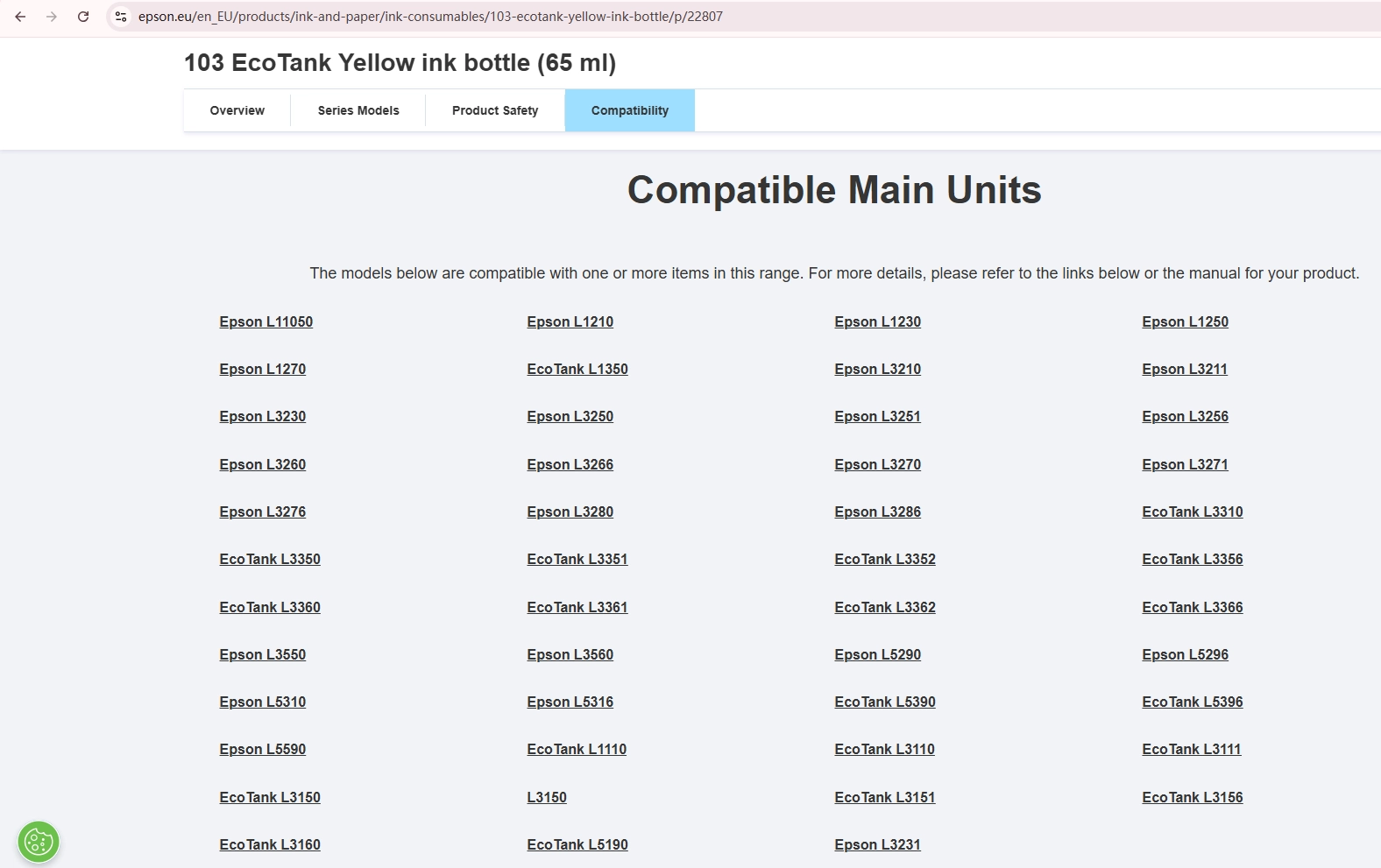
Task: Open the EcoTank L5396 link
Action: pos(1193,702)
